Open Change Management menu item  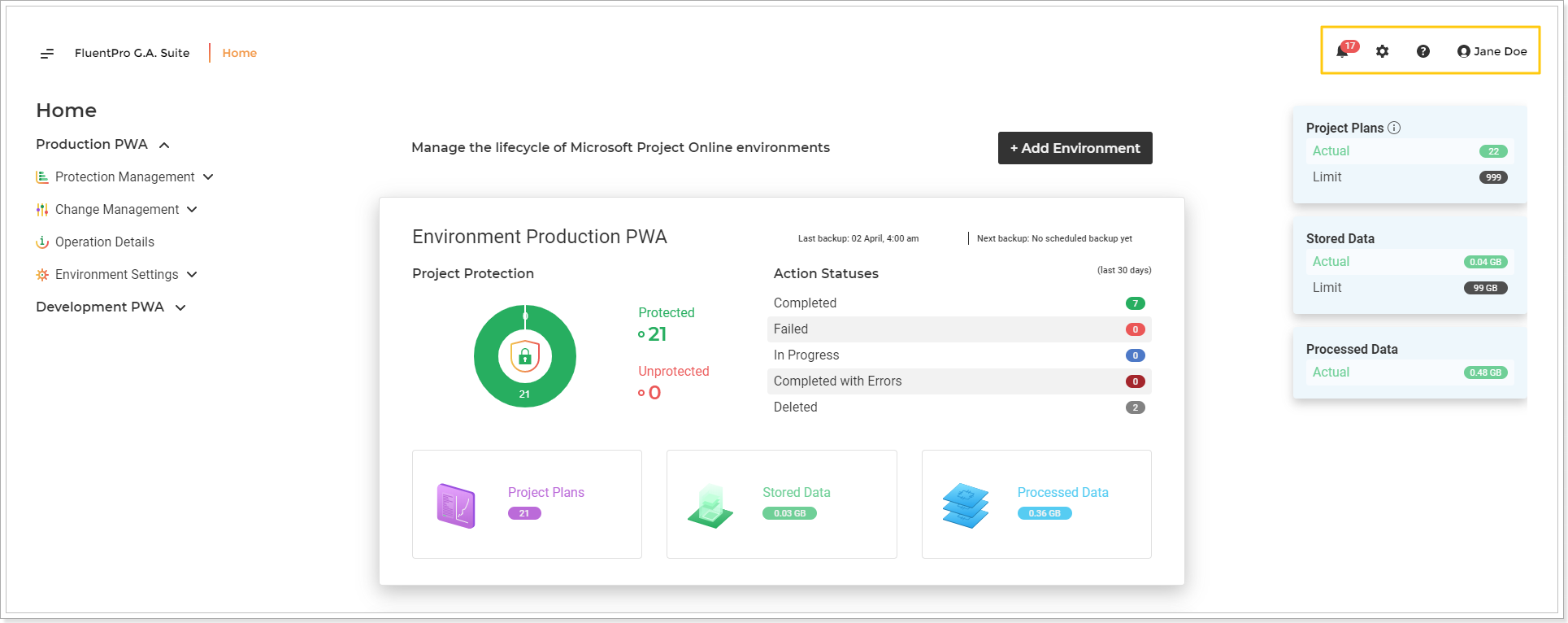tap(117, 209)
